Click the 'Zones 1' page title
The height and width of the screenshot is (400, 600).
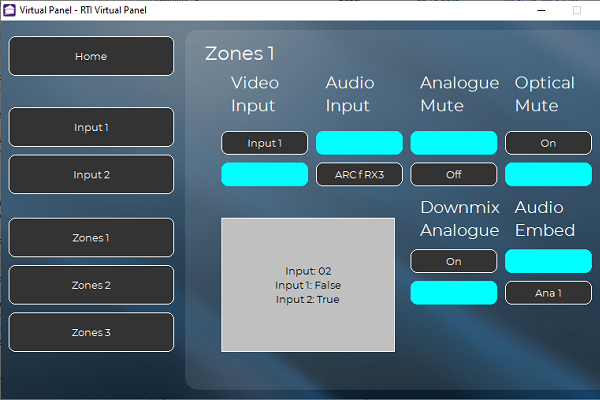240,54
